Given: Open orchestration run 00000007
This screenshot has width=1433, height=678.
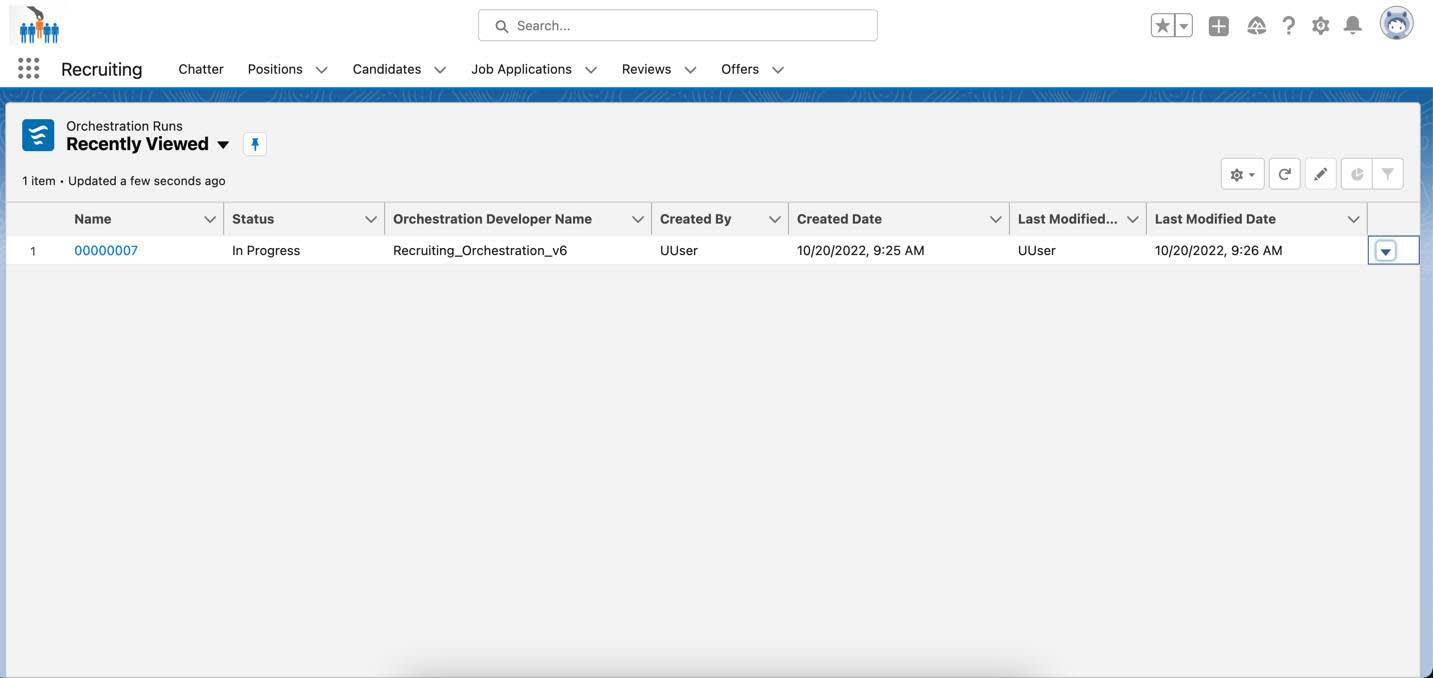Looking at the screenshot, I should coord(106,250).
